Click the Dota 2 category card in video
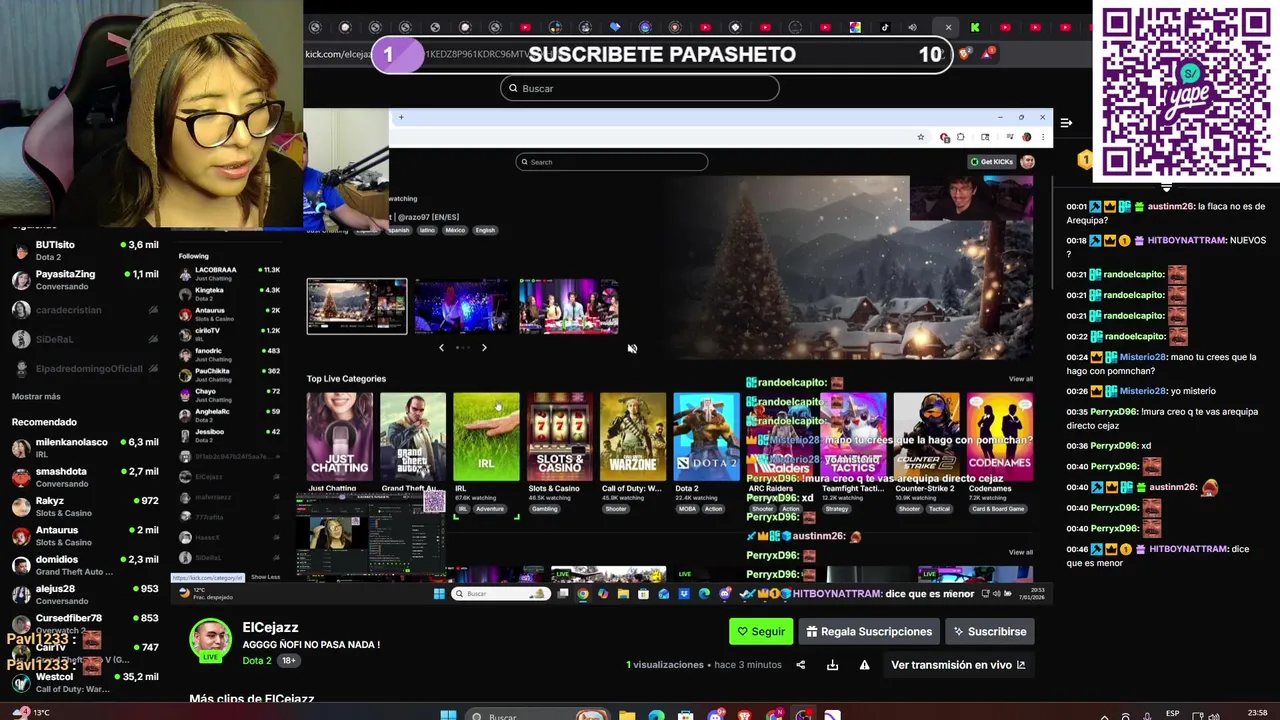Viewport: 1280px width, 720px height. pyautogui.click(x=707, y=437)
